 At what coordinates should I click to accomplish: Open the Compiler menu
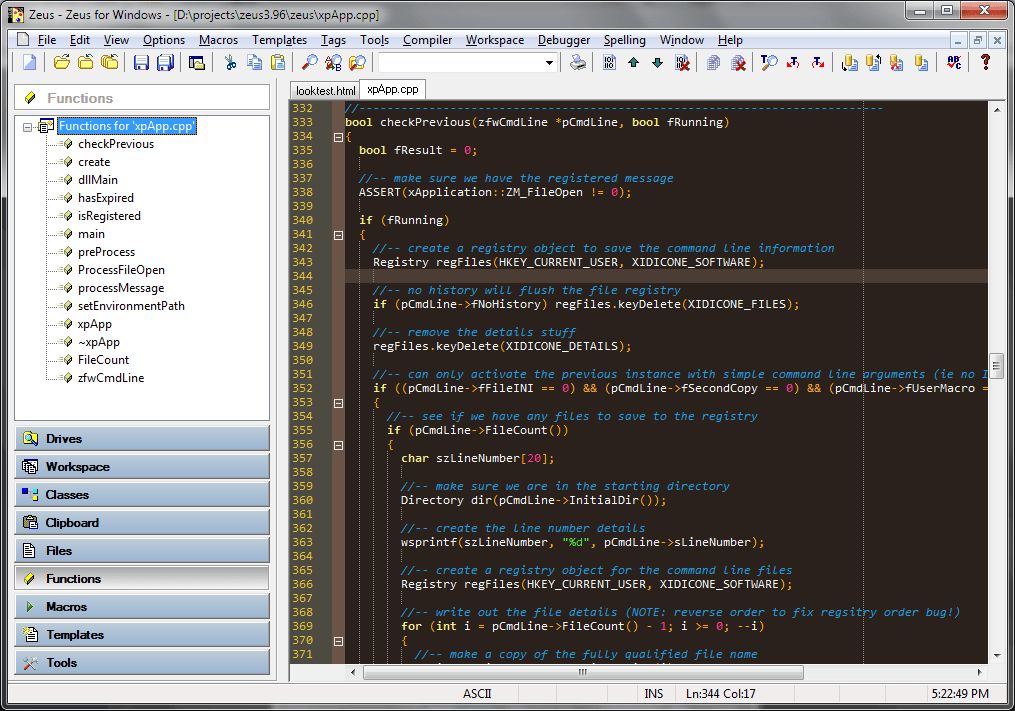(427, 40)
